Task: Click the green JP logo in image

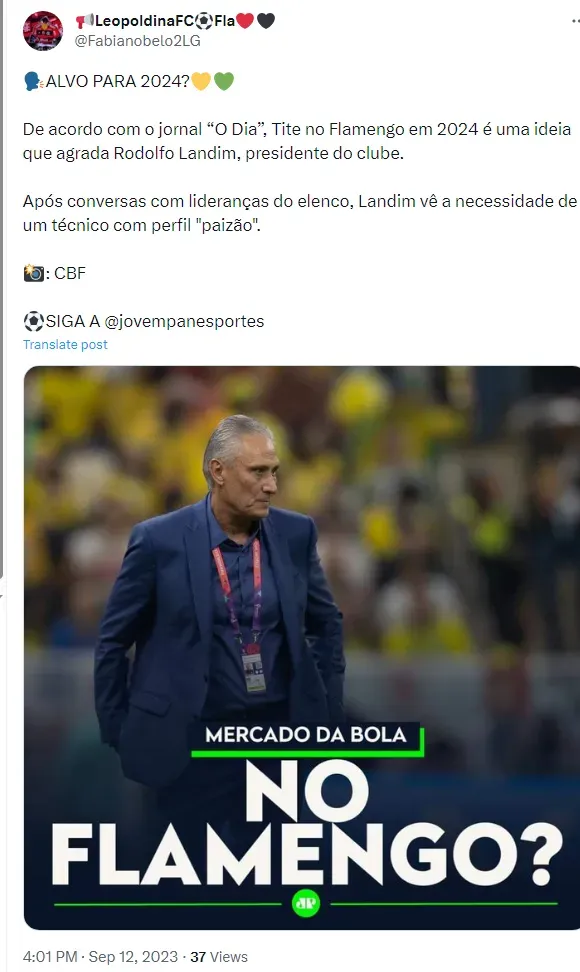Action: point(305,904)
